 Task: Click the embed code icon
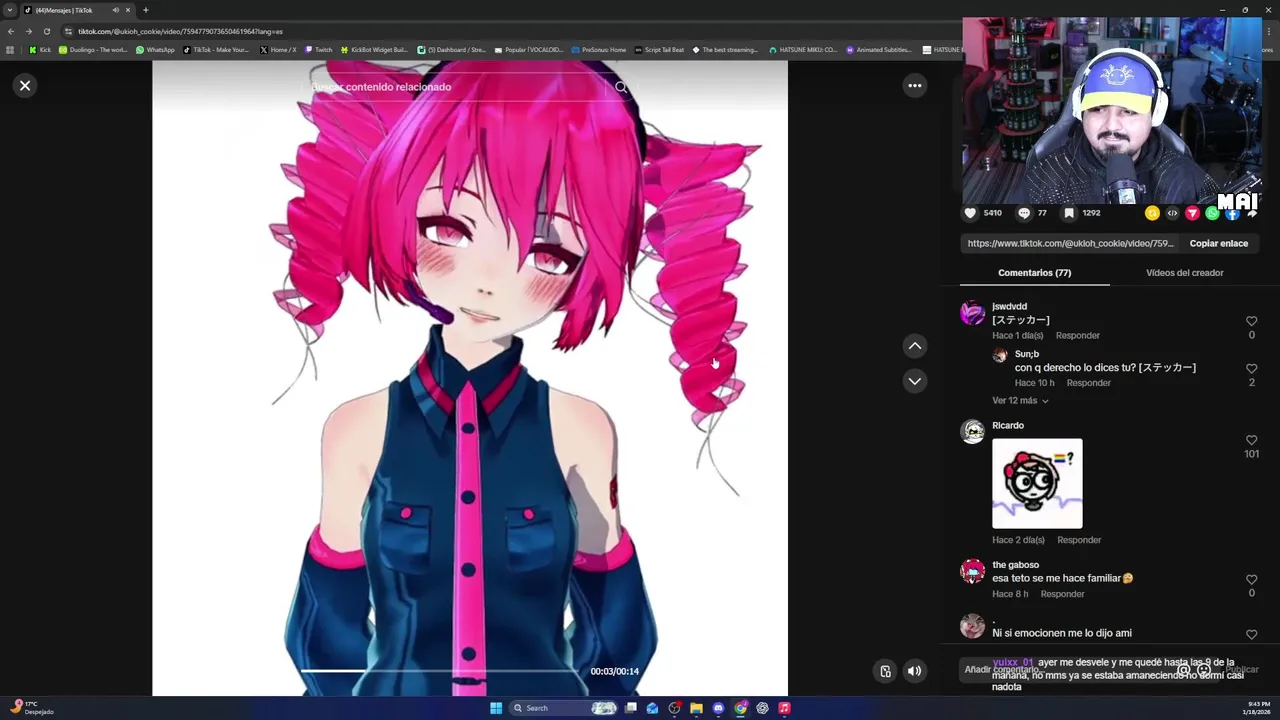pos(1172,213)
